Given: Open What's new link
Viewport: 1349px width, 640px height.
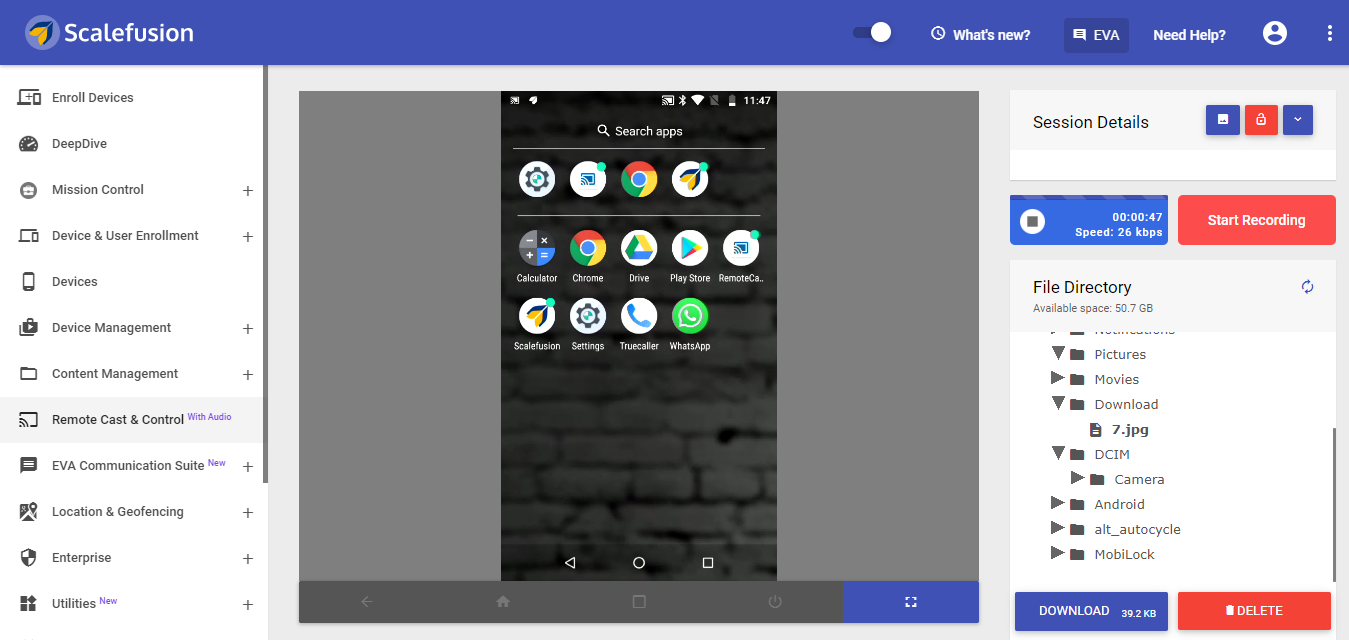Looking at the screenshot, I should click(980, 34).
